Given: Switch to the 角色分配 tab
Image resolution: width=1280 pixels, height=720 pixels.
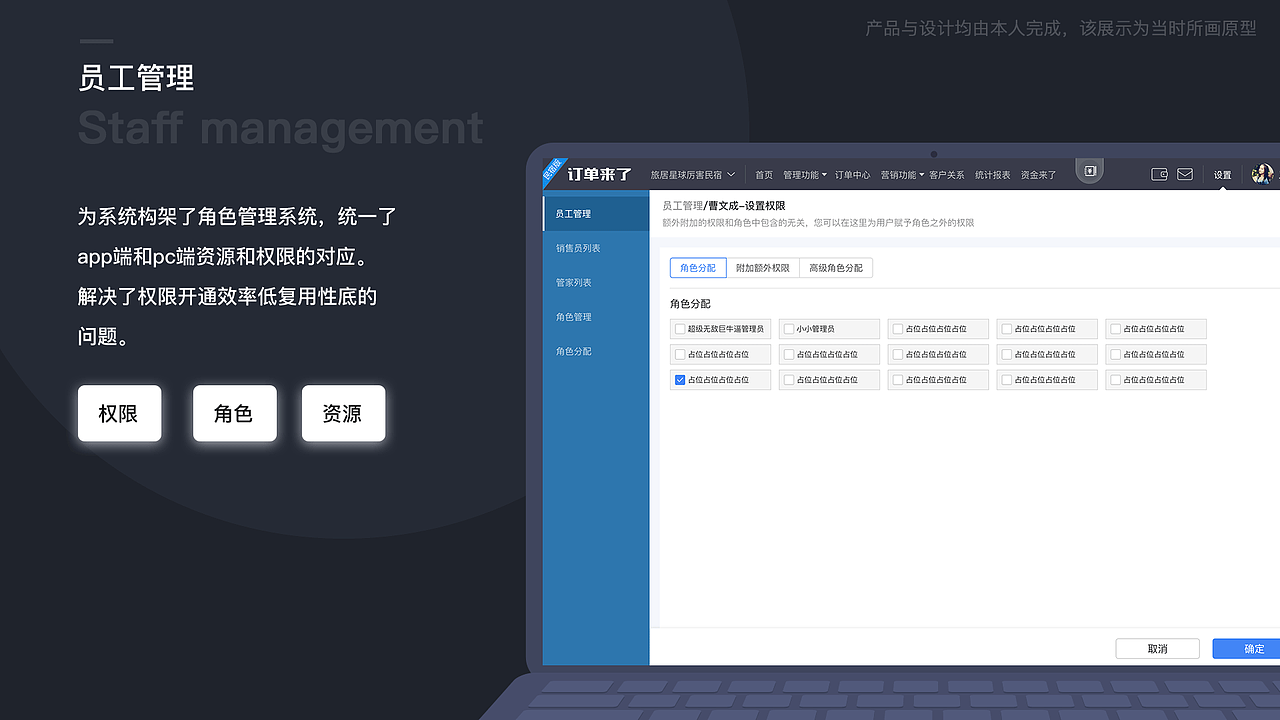Looking at the screenshot, I should click(x=698, y=268).
